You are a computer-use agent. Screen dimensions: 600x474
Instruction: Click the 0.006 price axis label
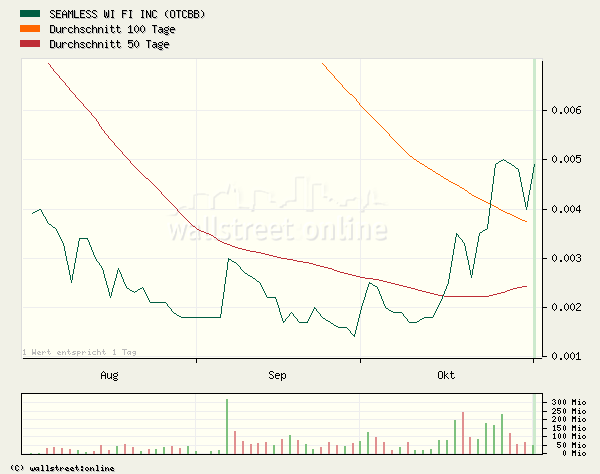click(x=567, y=110)
